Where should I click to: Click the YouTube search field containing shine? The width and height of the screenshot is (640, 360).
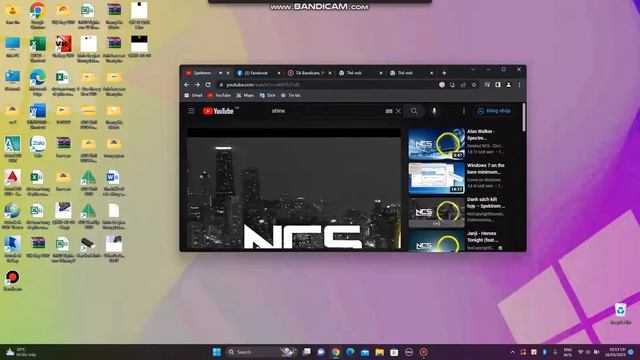click(x=327, y=111)
